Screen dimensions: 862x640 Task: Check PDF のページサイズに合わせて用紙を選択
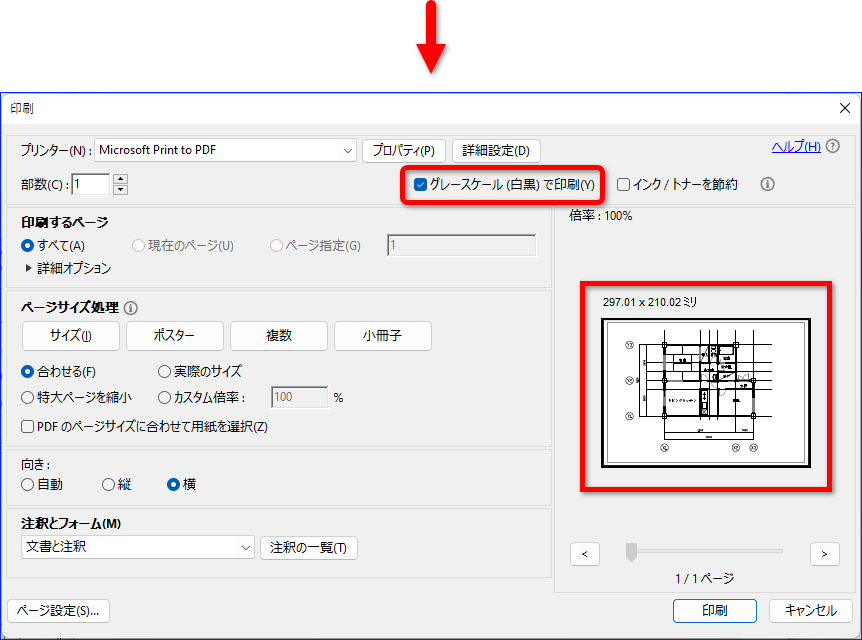coord(26,426)
